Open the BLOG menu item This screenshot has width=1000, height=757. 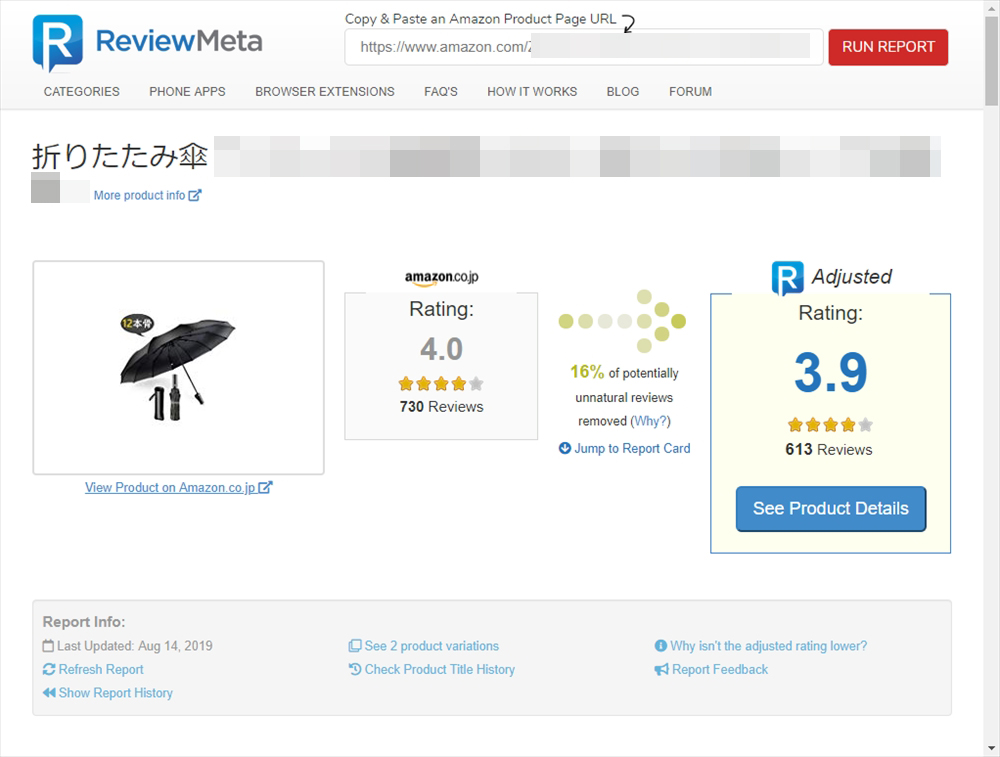pos(622,92)
